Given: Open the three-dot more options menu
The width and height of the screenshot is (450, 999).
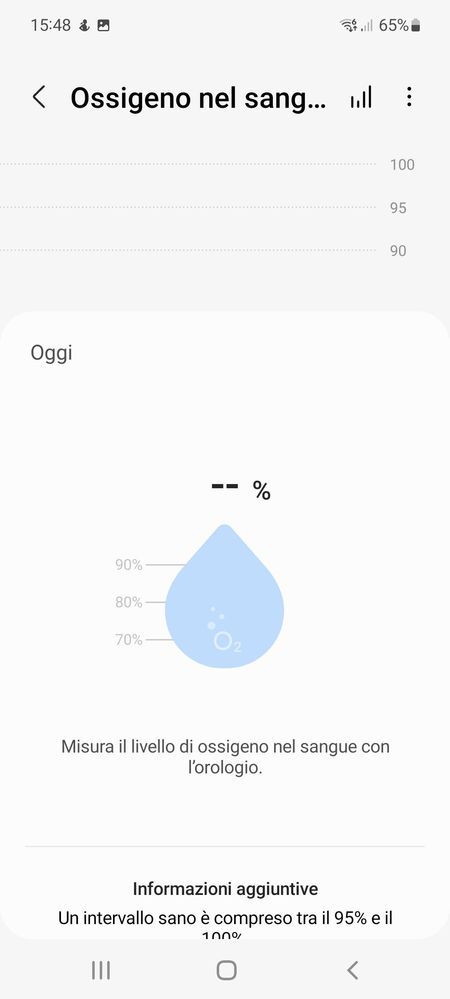Looking at the screenshot, I should [409, 97].
